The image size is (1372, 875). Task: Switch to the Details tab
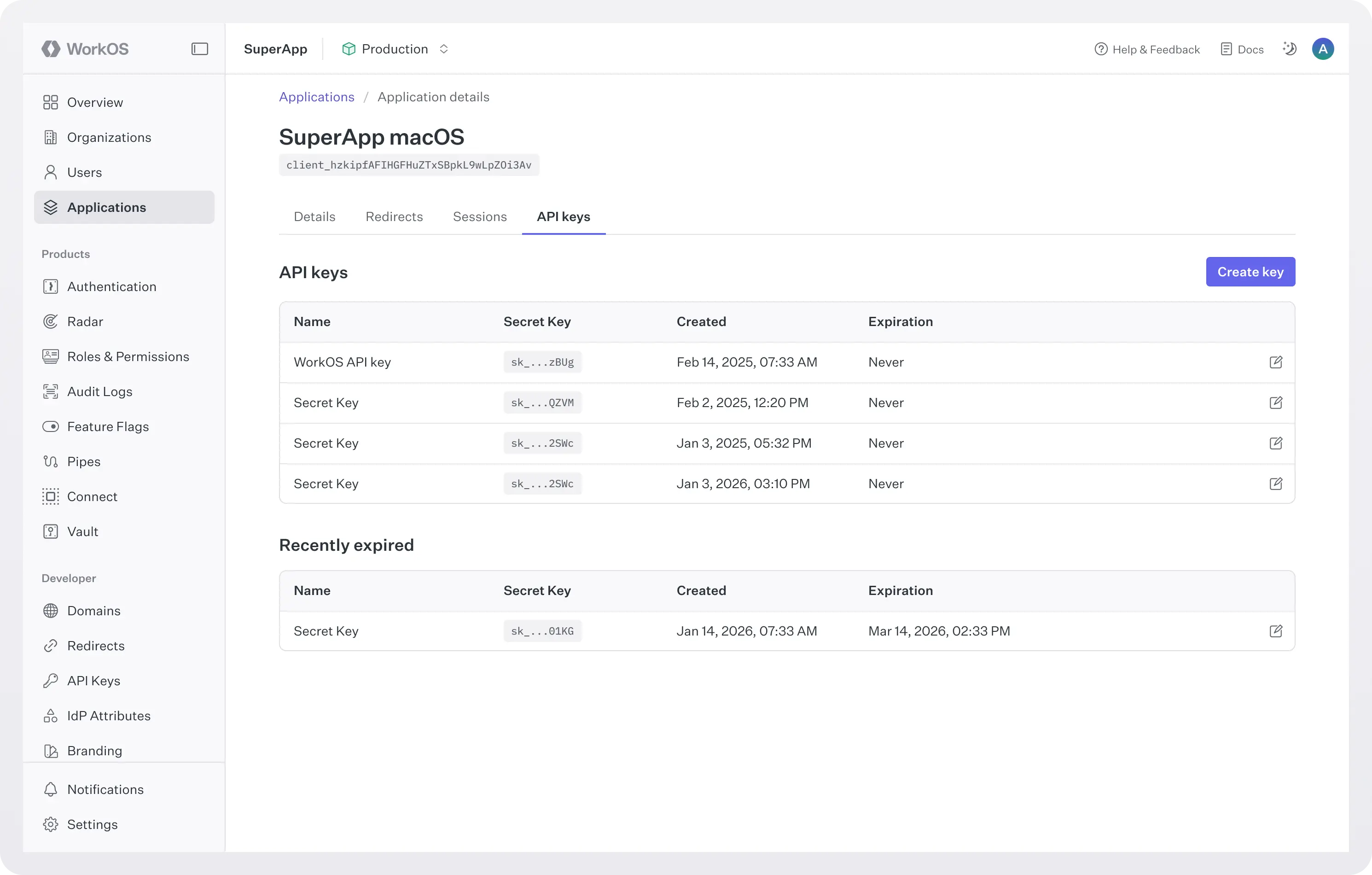[314, 216]
